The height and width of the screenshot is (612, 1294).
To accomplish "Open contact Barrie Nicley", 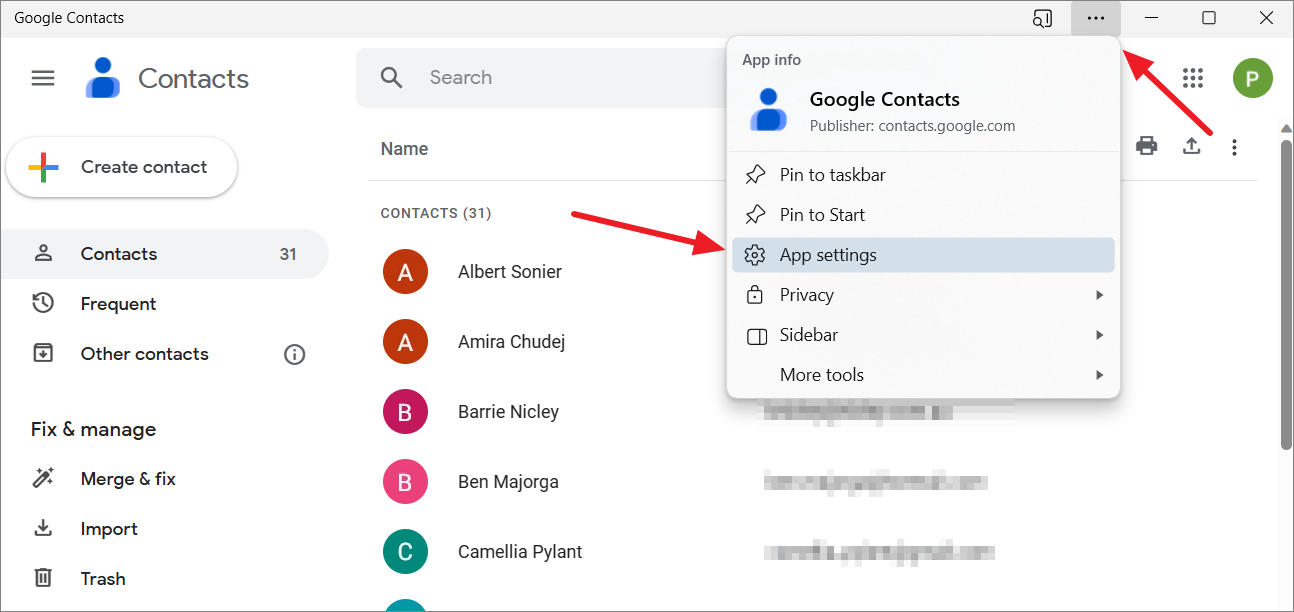I will click(508, 412).
